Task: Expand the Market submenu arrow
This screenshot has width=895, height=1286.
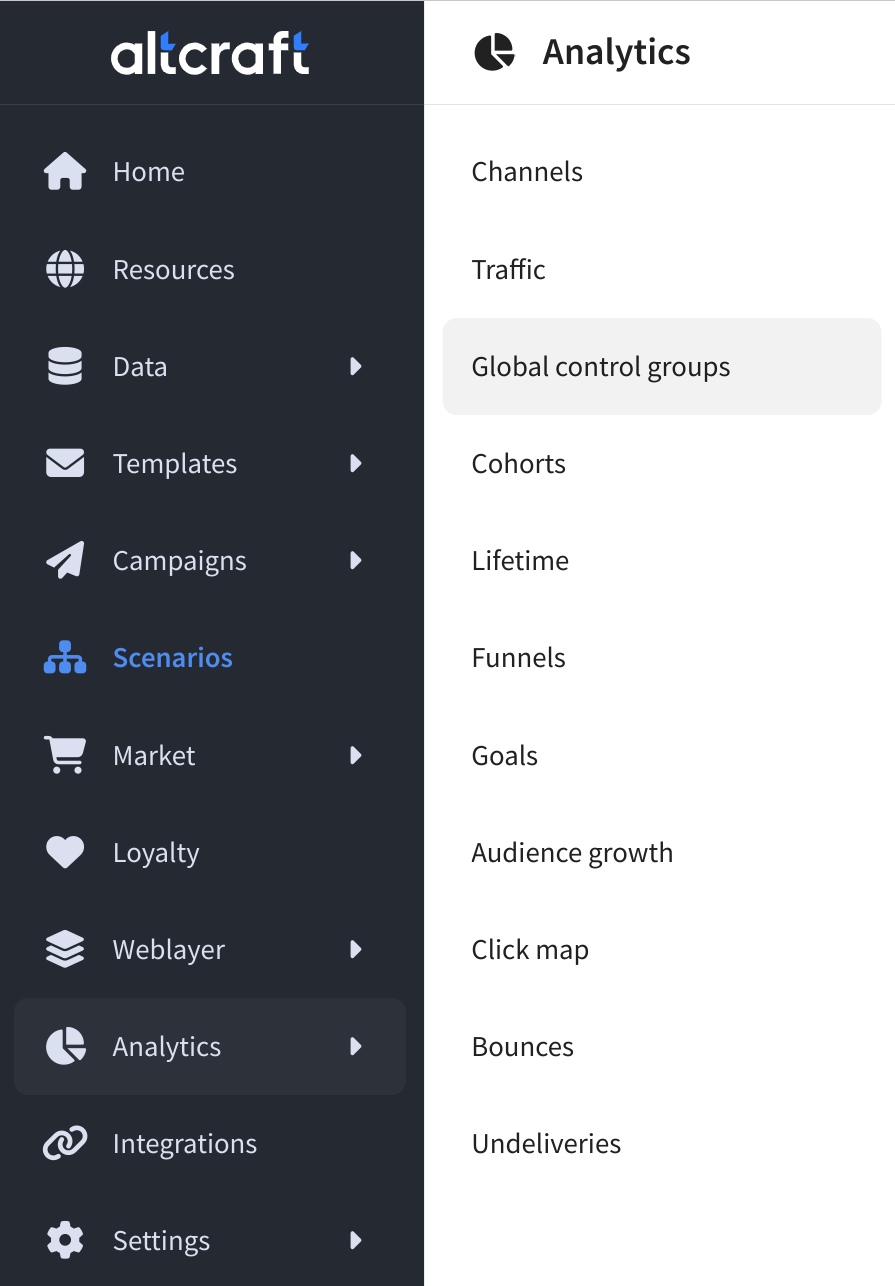Action: click(x=355, y=755)
